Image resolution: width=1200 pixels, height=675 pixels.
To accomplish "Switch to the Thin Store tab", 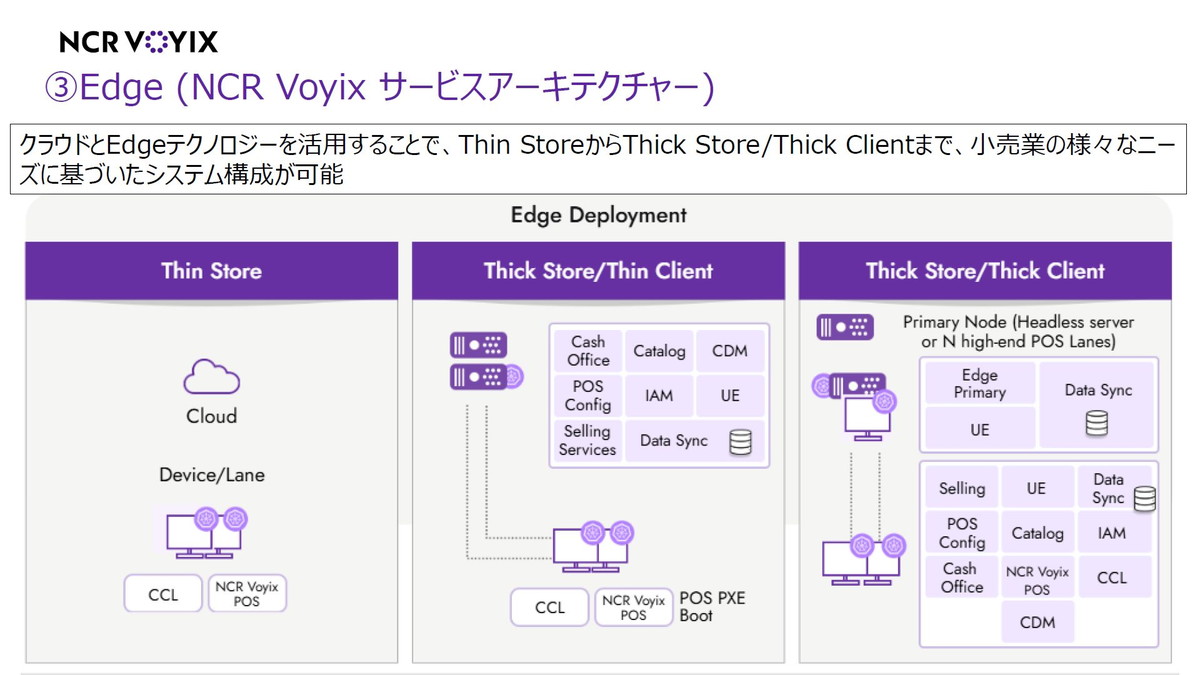I will pos(210,270).
